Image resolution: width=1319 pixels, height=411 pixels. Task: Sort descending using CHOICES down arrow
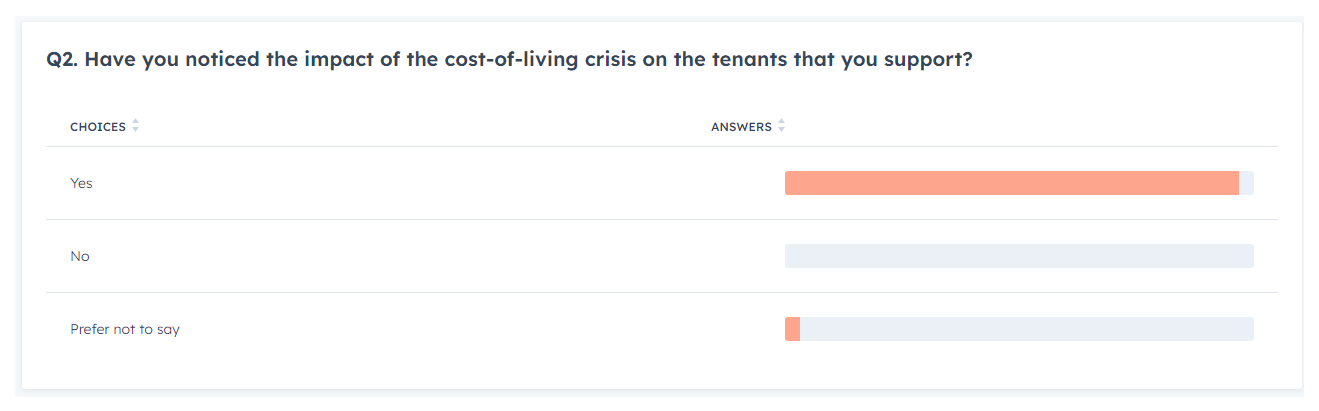(135, 131)
